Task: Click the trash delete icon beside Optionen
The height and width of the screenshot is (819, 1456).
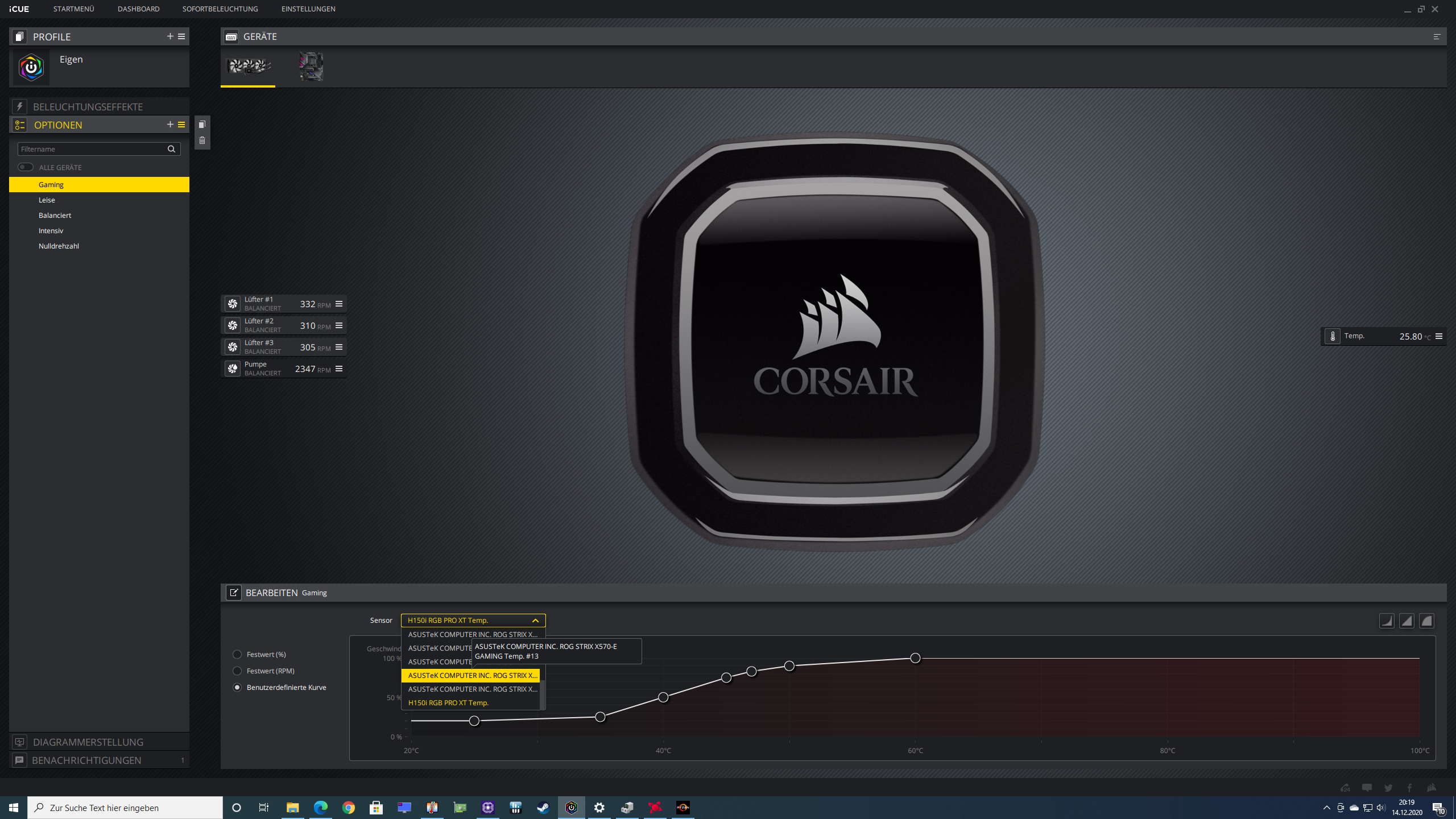Action: (202, 140)
